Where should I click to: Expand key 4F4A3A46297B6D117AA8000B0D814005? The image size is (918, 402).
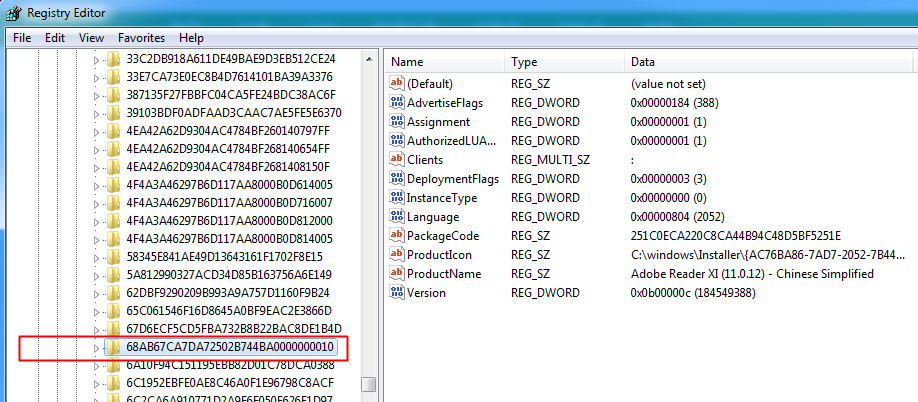tap(97, 239)
